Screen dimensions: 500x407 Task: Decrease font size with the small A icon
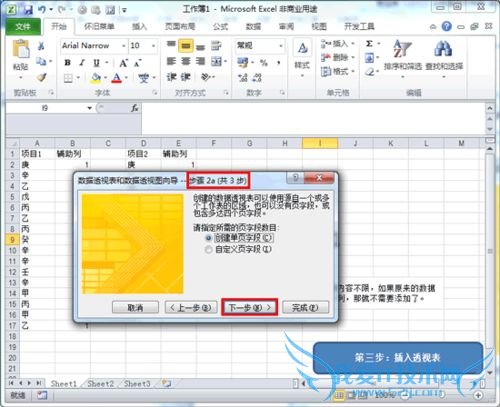(137, 63)
